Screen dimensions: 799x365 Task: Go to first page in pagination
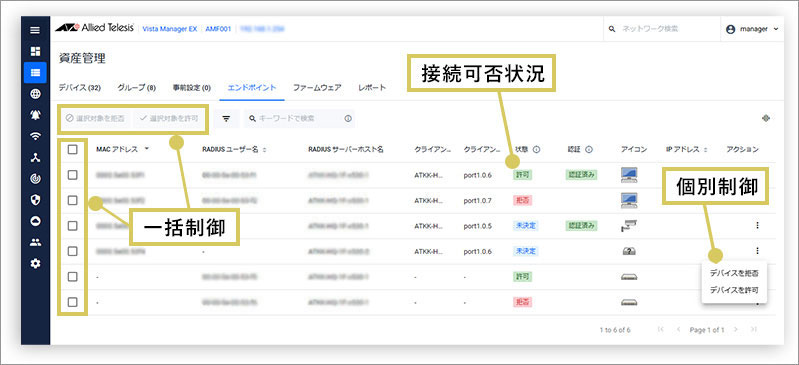661,330
